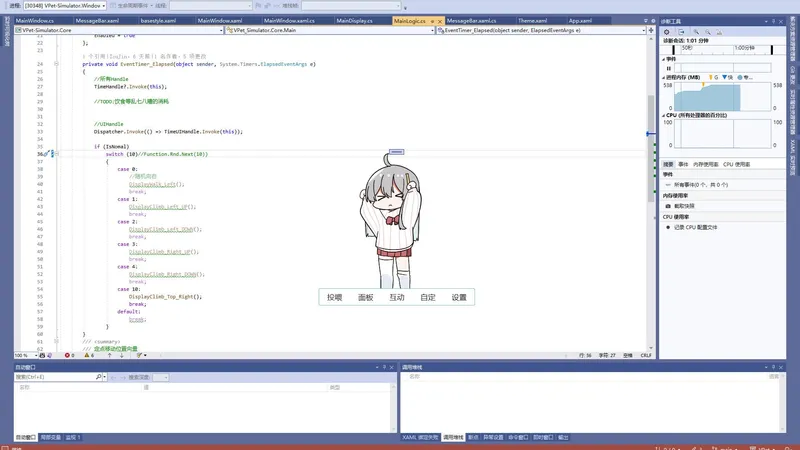Open MainWindow.xaml.cs tab
The width and height of the screenshot is (800, 450).
click(289, 21)
